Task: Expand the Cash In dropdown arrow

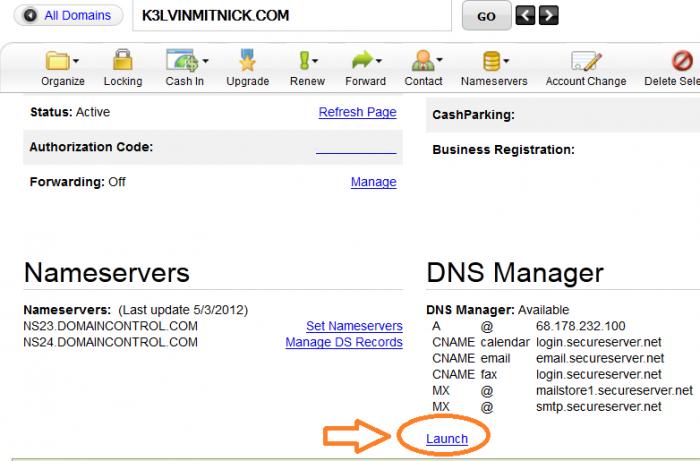Action: (x=205, y=61)
